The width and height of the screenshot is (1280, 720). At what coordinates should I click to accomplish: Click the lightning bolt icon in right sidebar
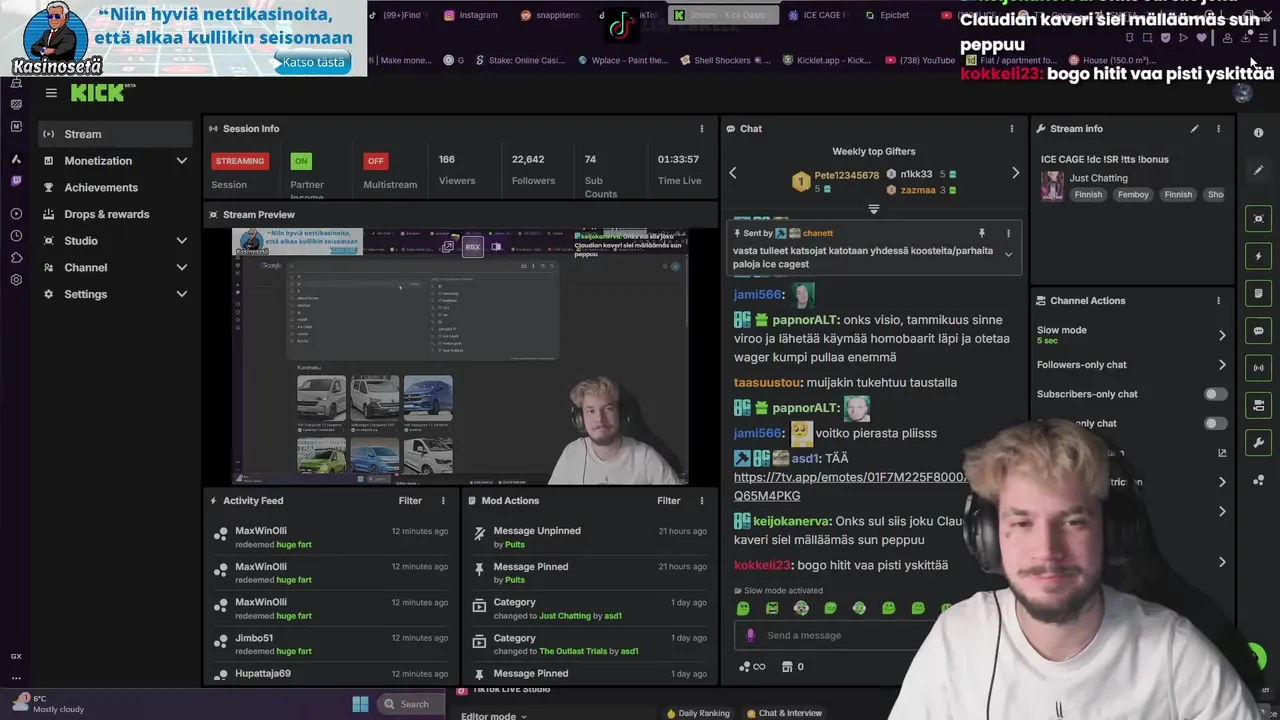(1258, 257)
